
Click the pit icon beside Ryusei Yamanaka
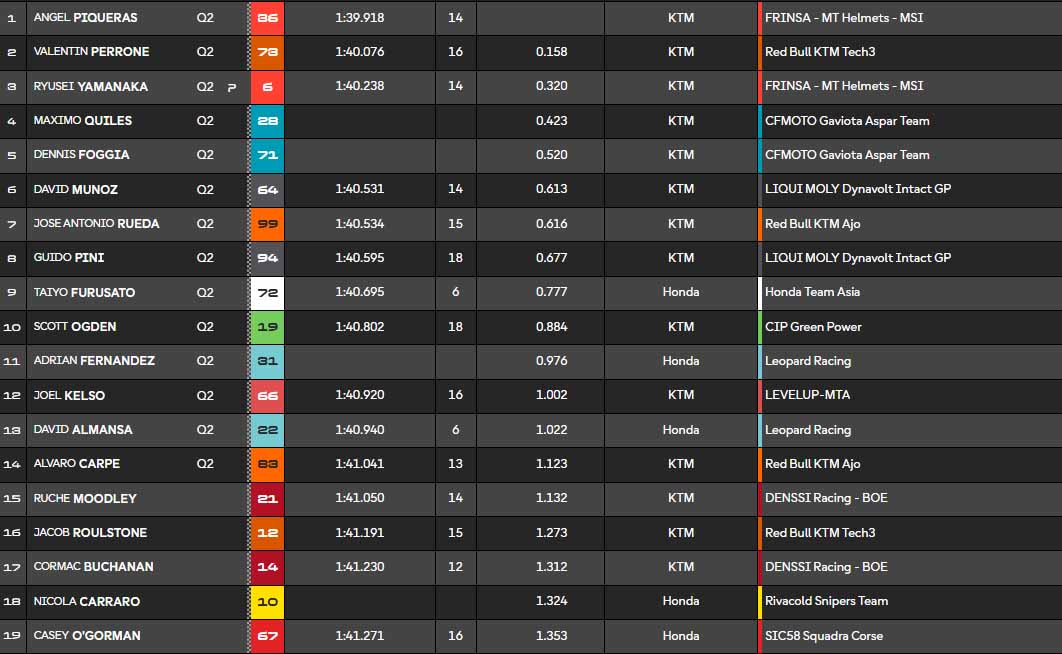[x=232, y=87]
